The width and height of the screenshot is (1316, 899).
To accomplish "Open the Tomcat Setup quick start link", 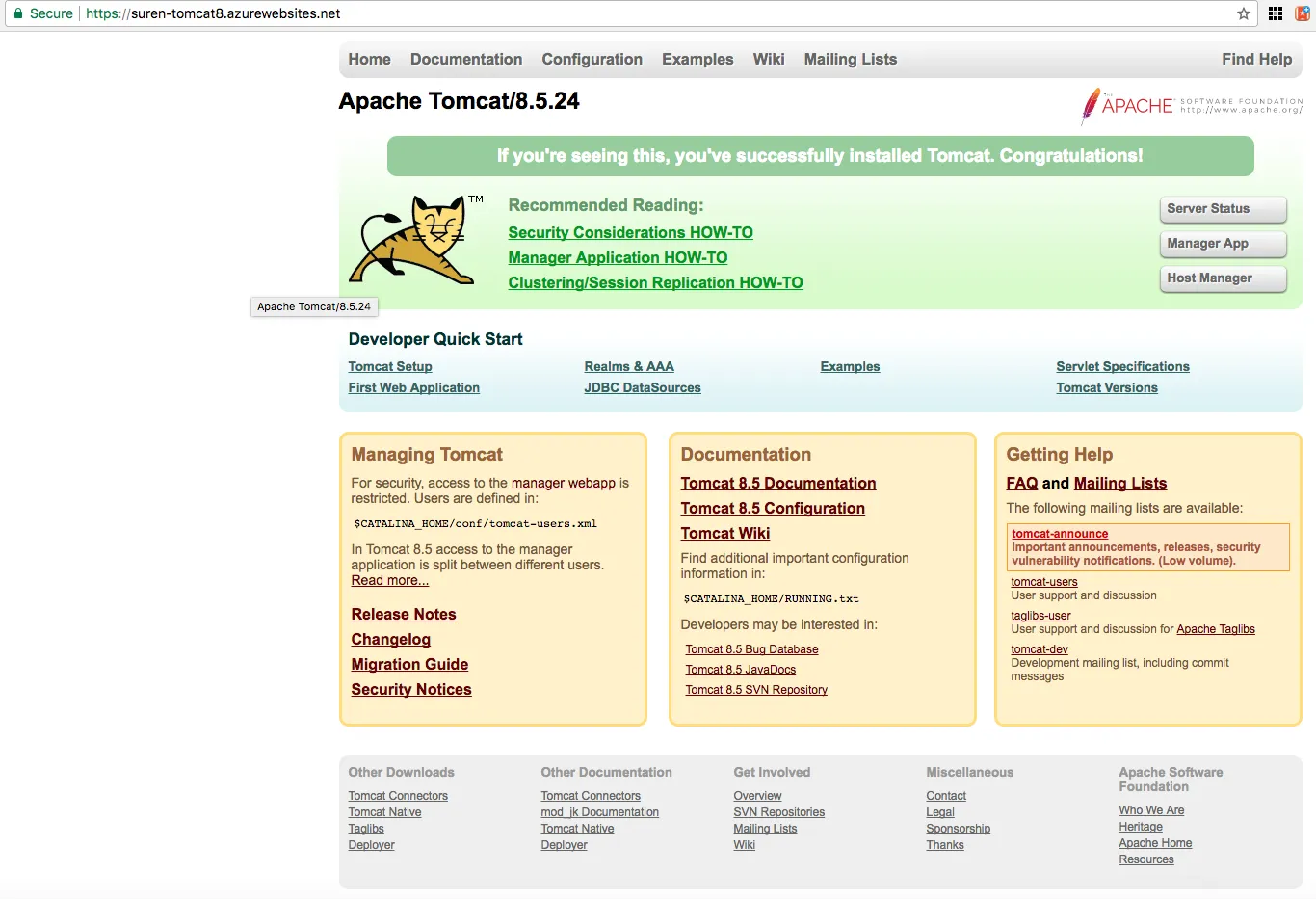I will 390,366.
